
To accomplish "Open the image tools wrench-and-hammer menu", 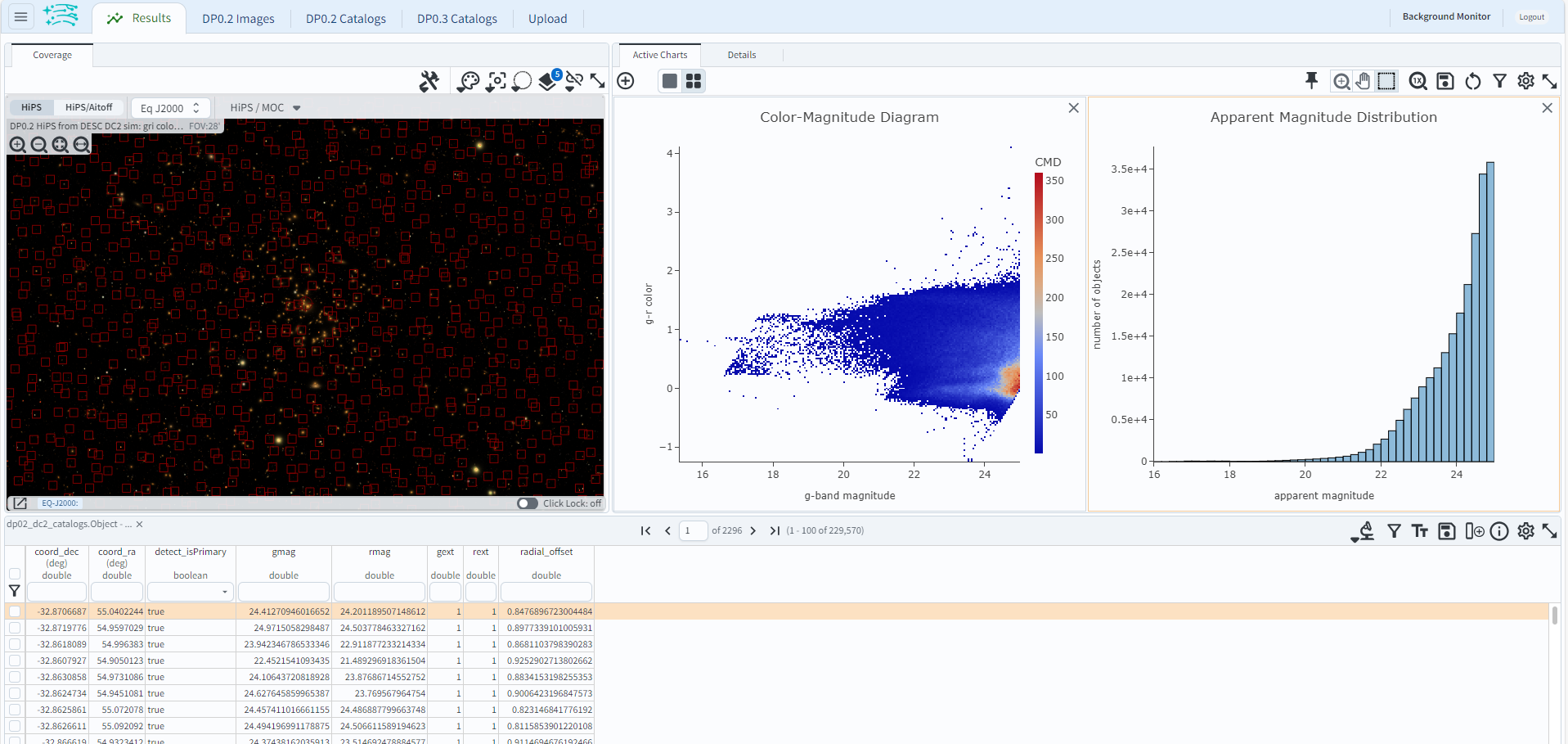I will click(429, 81).
